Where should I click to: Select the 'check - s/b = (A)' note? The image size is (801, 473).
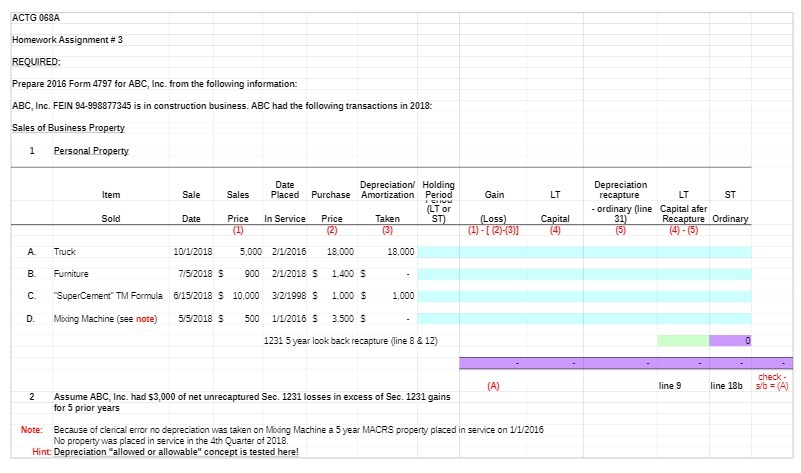click(x=772, y=381)
